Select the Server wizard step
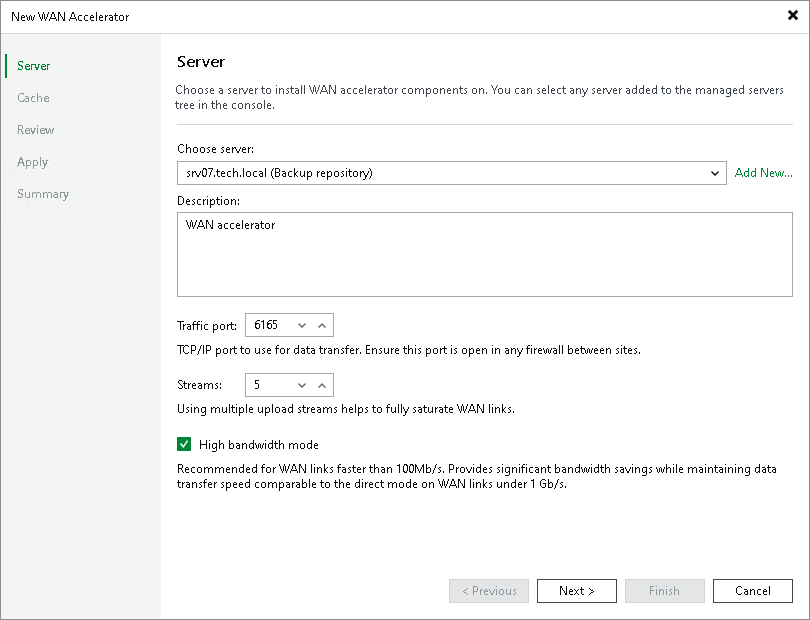Viewport: 810px width, 620px height. coord(34,66)
